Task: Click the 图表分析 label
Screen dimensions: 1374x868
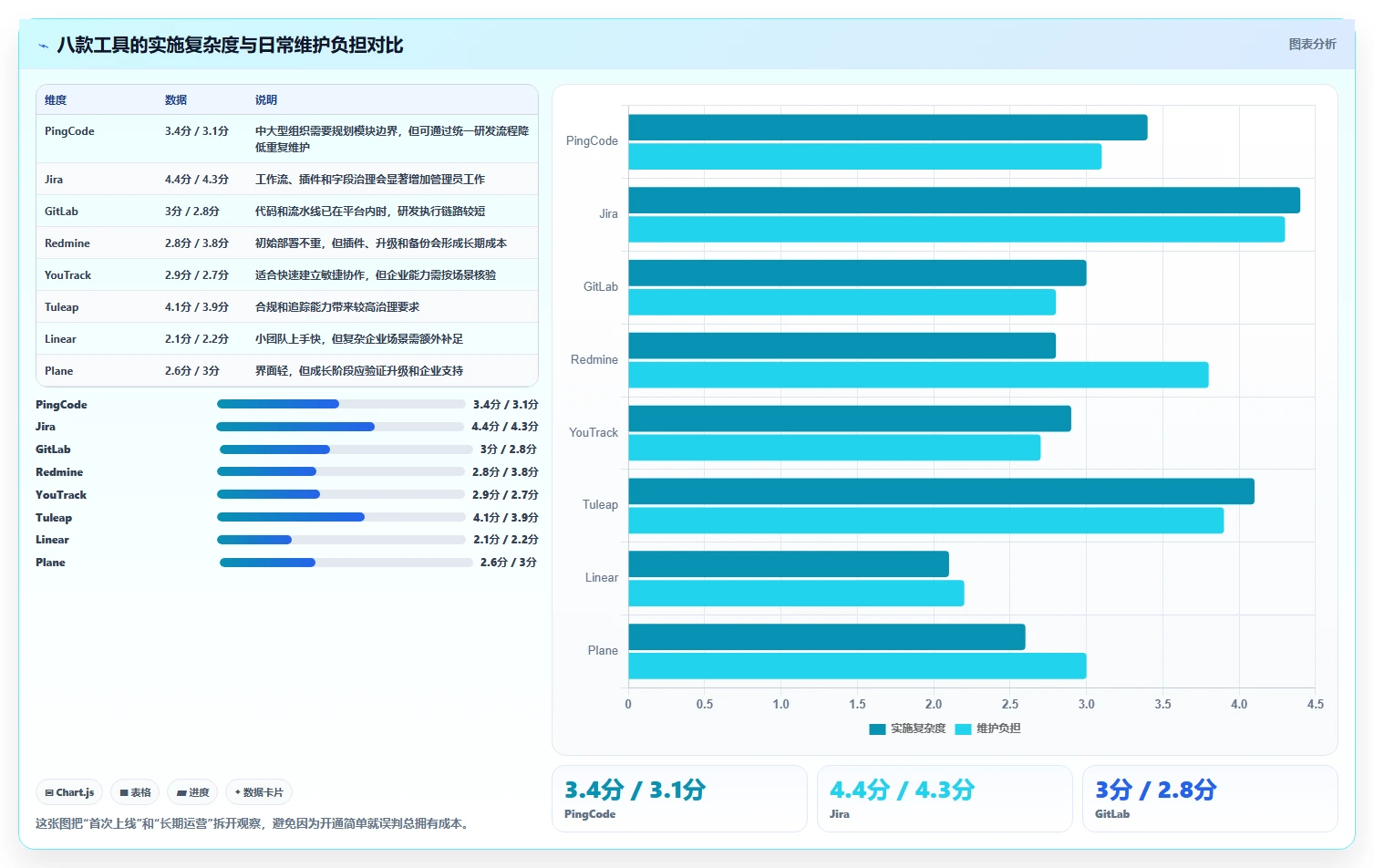Action: pos(1312,44)
